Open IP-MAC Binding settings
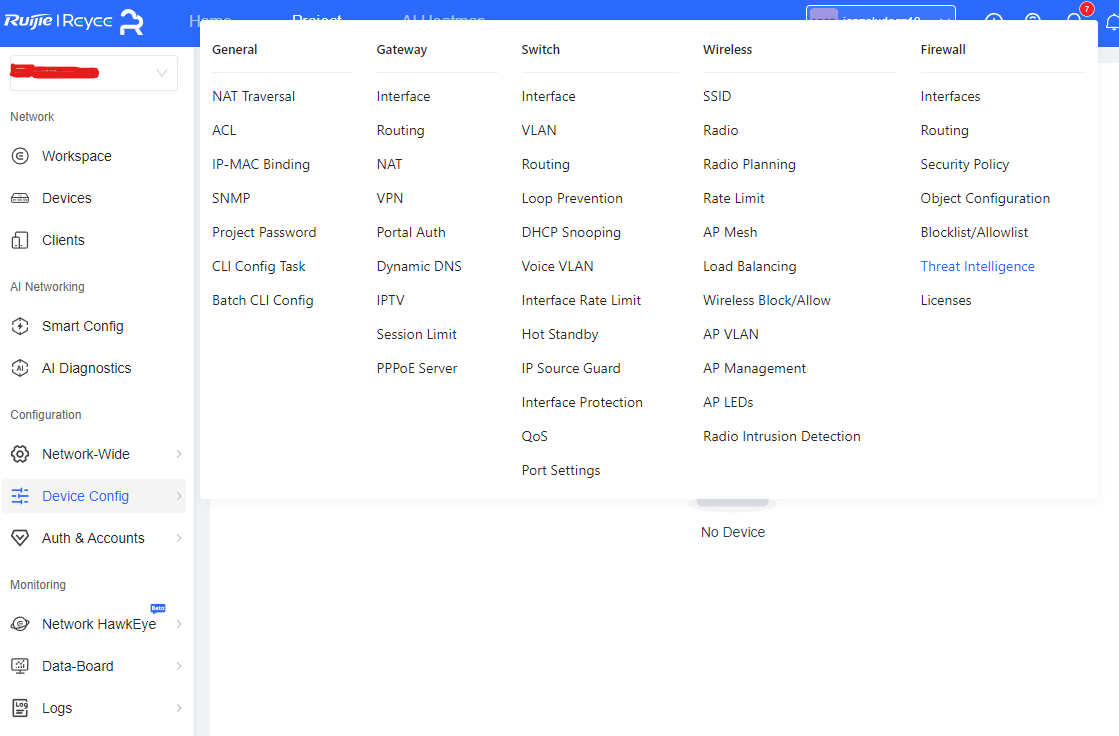This screenshot has width=1119, height=736. 260,164
